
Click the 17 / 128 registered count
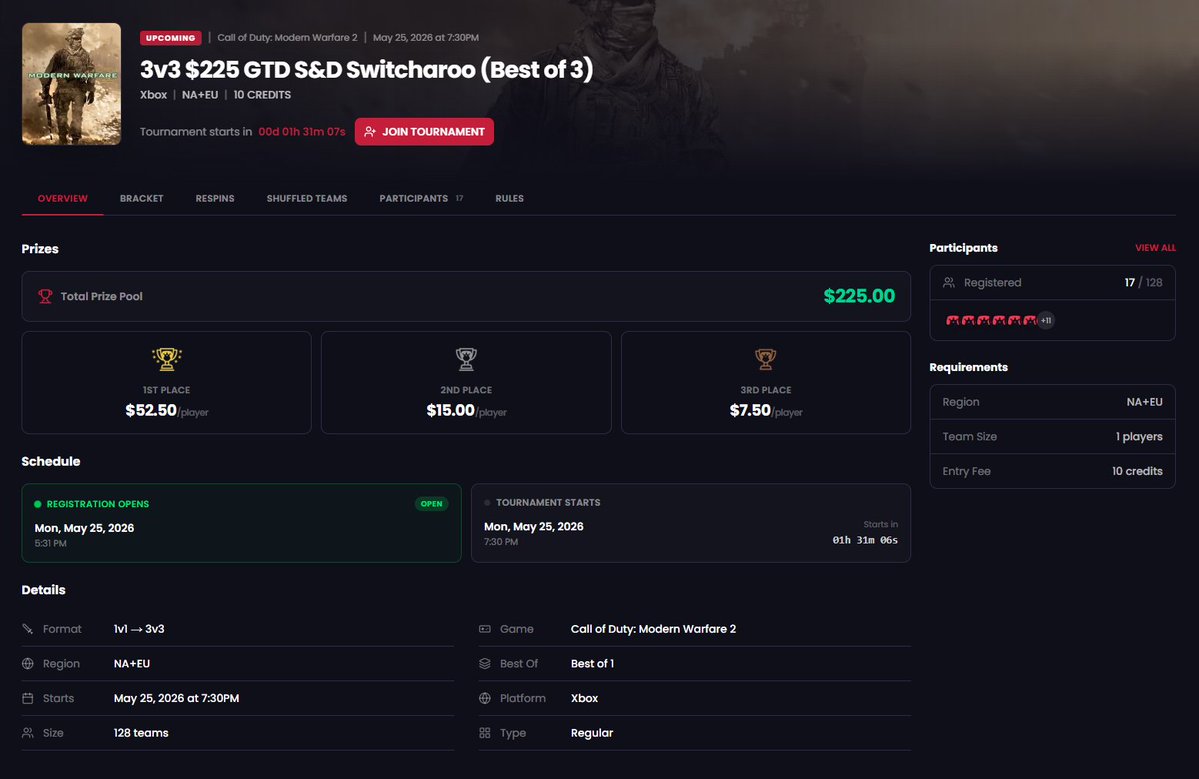(x=1143, y=282)
